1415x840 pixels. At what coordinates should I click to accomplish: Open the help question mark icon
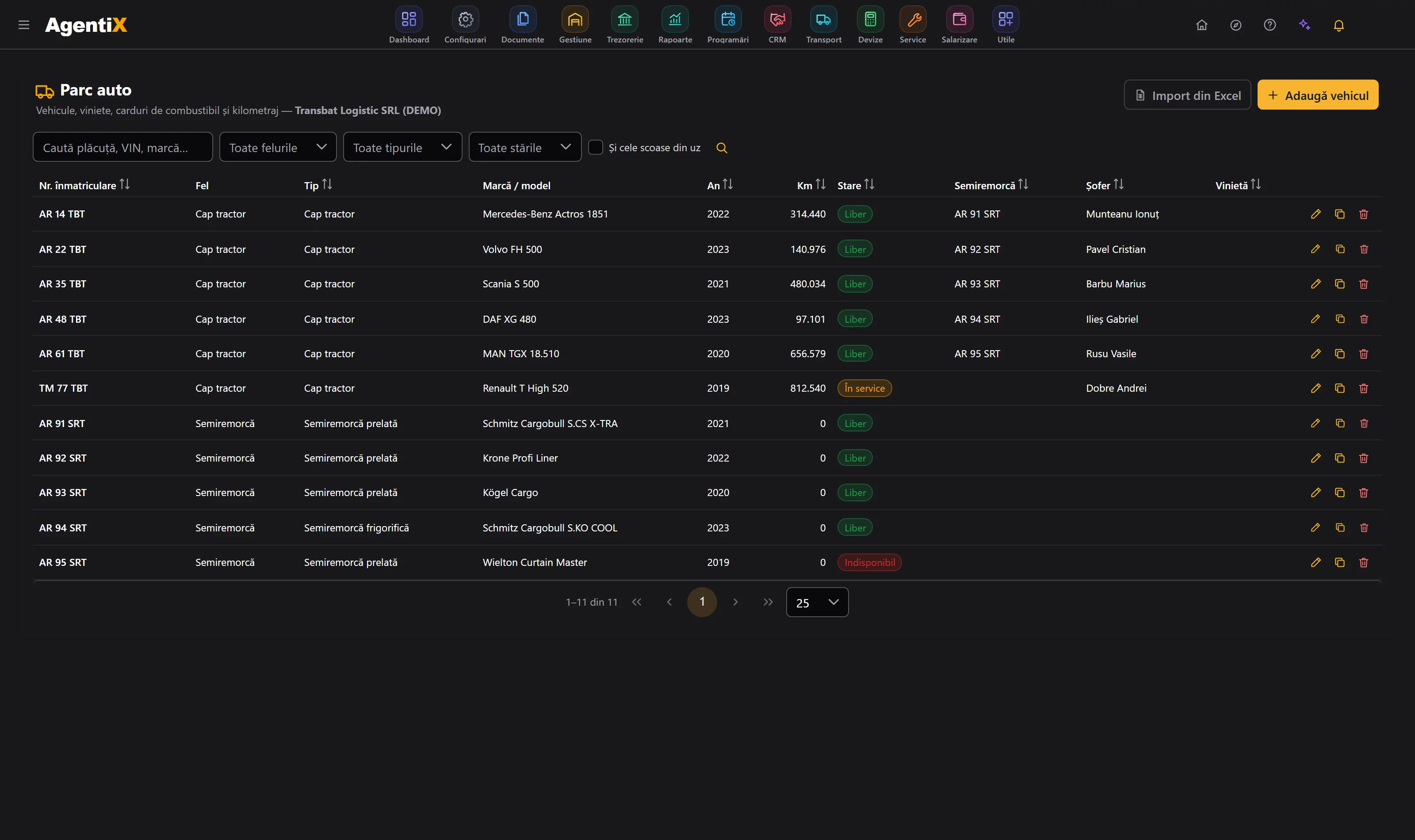point(1270,25)
